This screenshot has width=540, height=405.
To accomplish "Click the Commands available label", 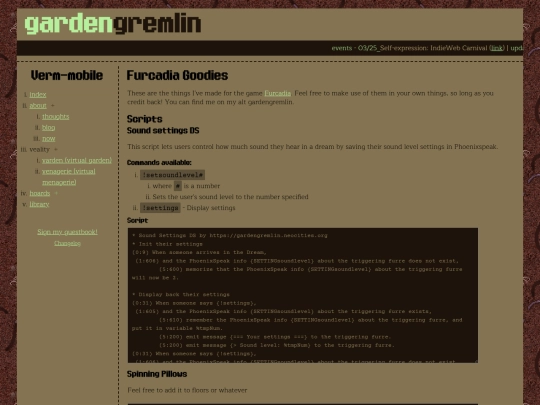I will [159, 163].
